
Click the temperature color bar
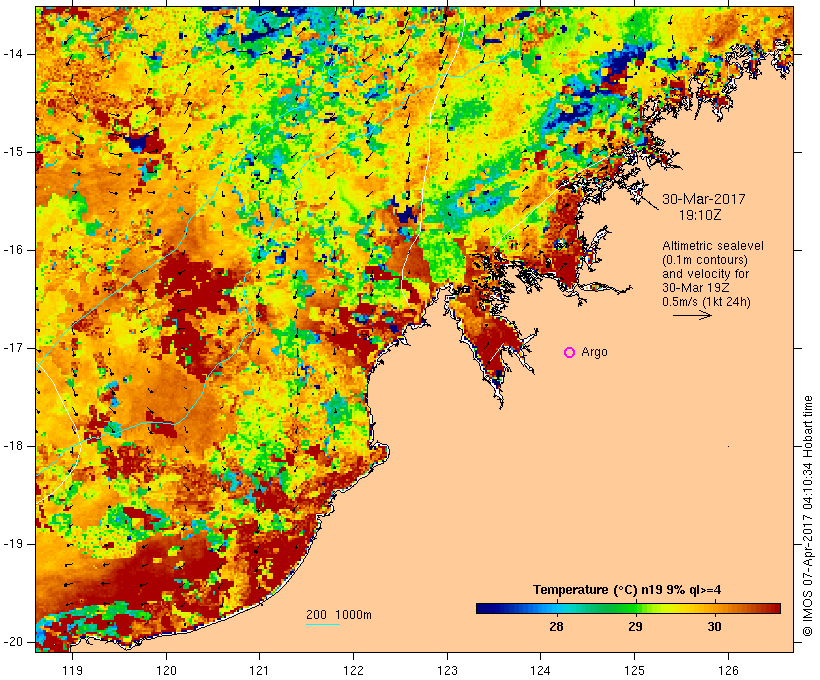tap(628, 608)
